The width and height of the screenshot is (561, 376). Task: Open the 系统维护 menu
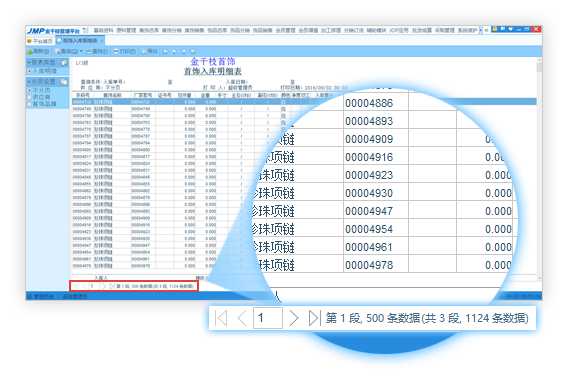click(467, 30)
